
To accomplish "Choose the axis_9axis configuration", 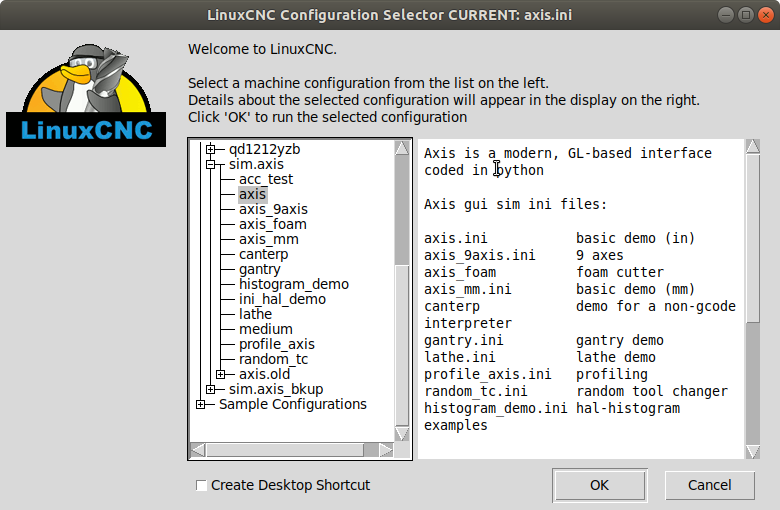I will (x=273, y=209).
